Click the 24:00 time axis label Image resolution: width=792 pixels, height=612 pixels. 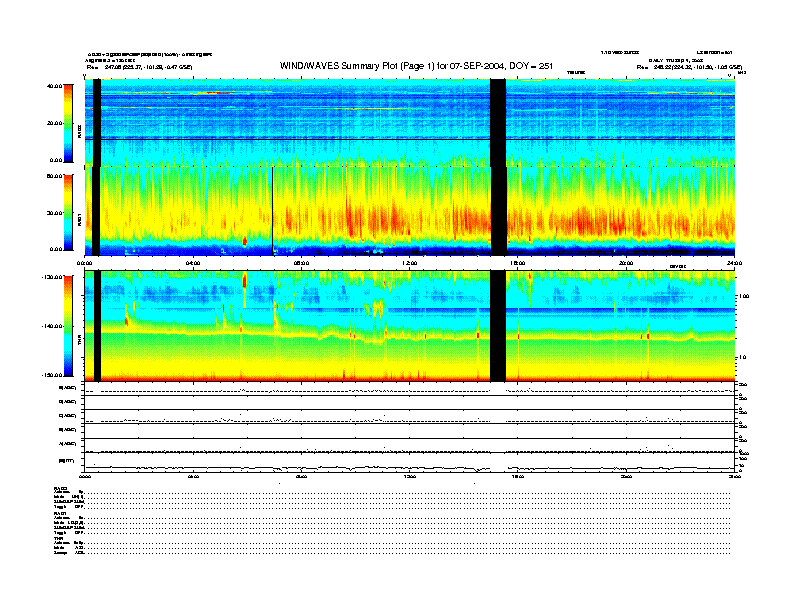(734, 263)
